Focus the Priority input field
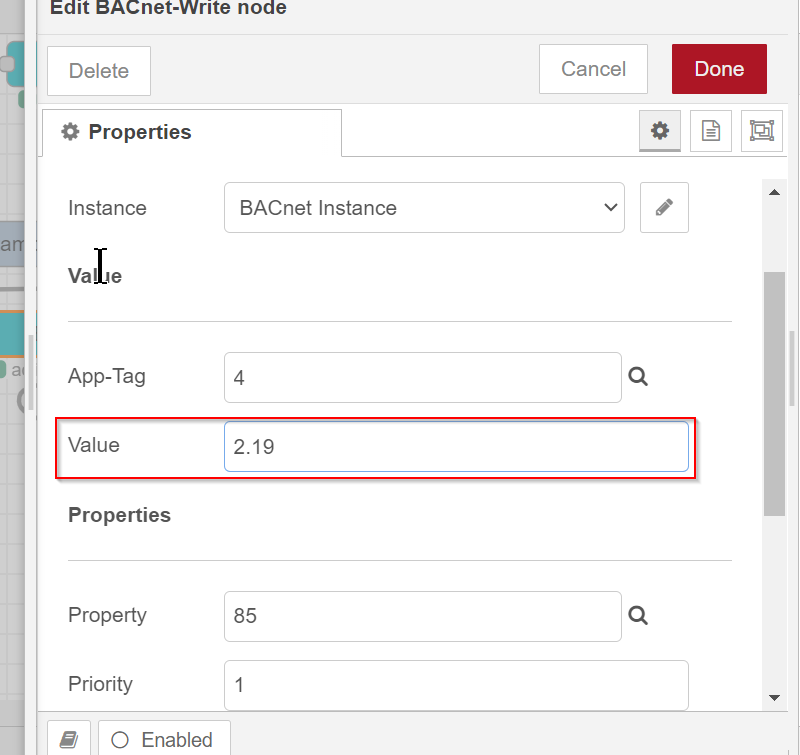The height and width of the screenshot is (755, 800). 456,685
